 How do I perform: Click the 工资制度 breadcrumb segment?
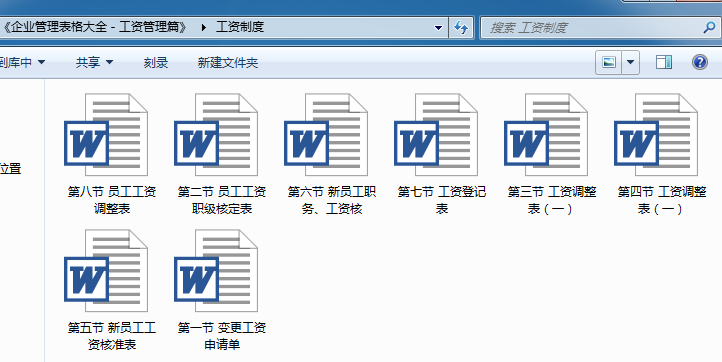[239, 27]
